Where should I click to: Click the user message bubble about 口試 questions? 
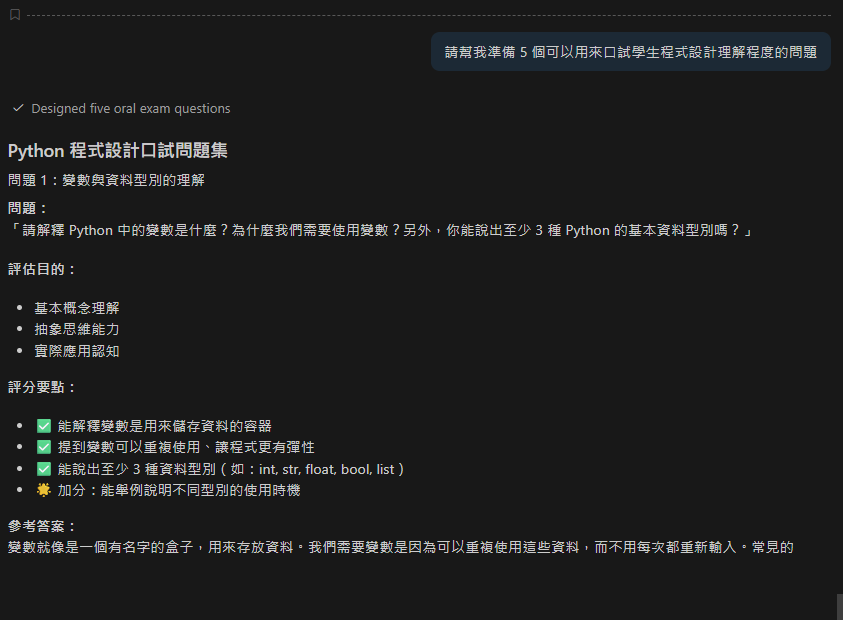[x=630, y=52]
